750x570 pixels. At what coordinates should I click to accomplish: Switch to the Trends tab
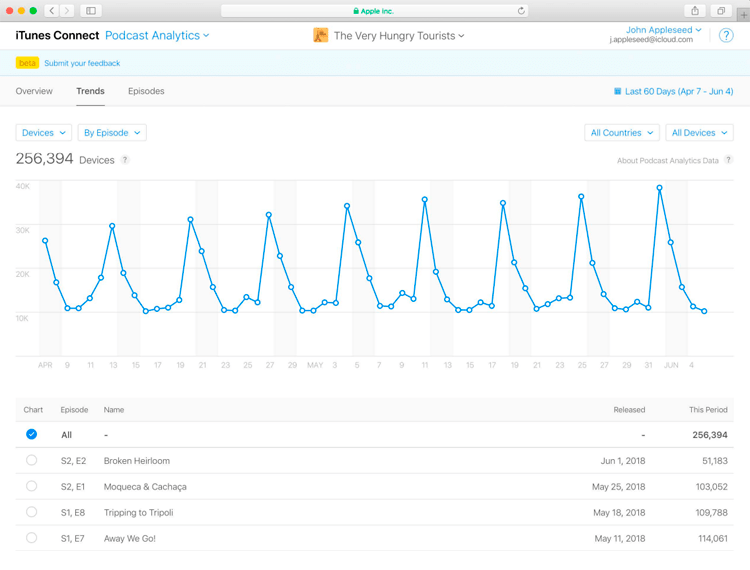pos(90,91)
